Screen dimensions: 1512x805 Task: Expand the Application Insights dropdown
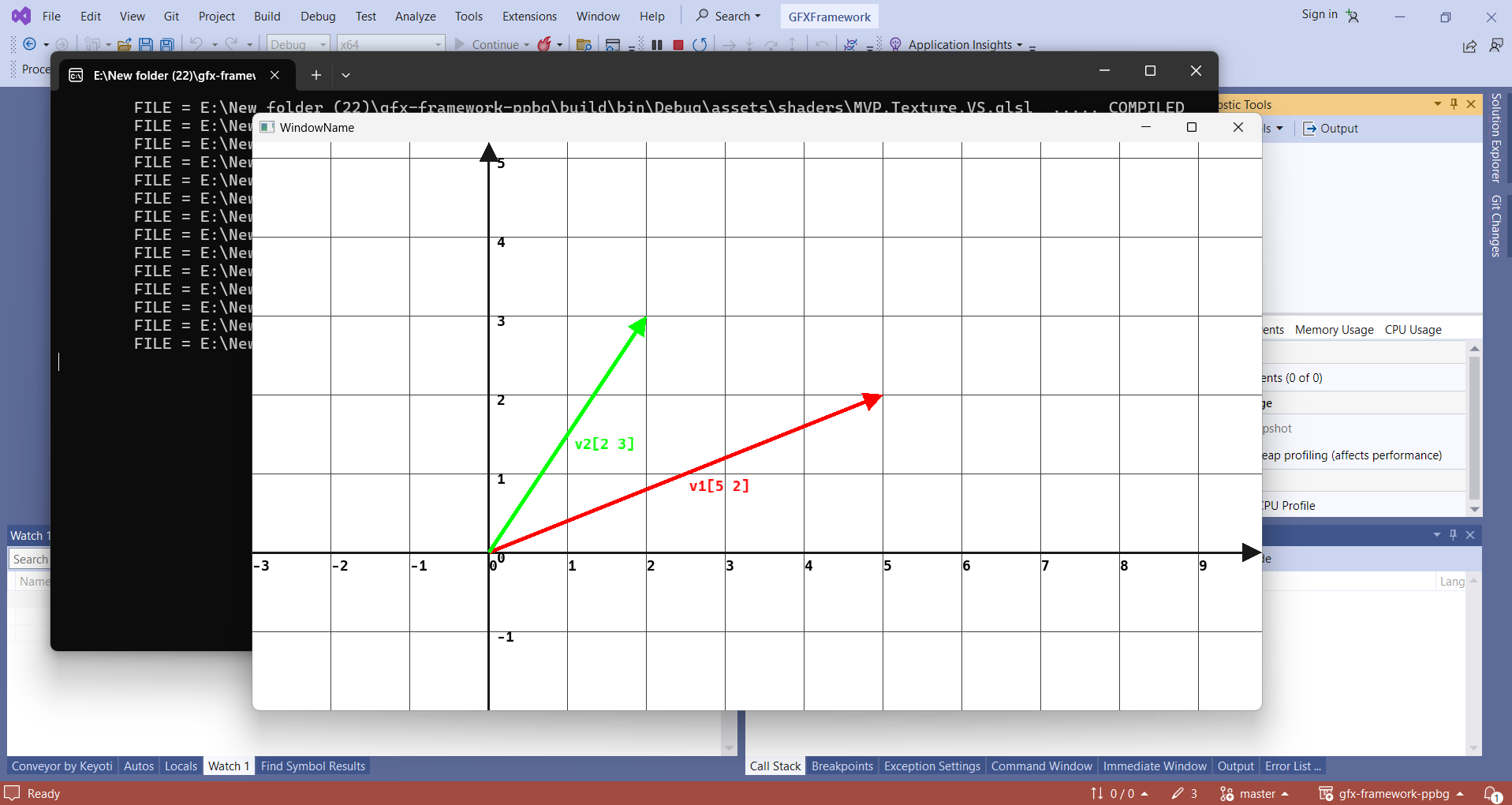(1019, 45)
